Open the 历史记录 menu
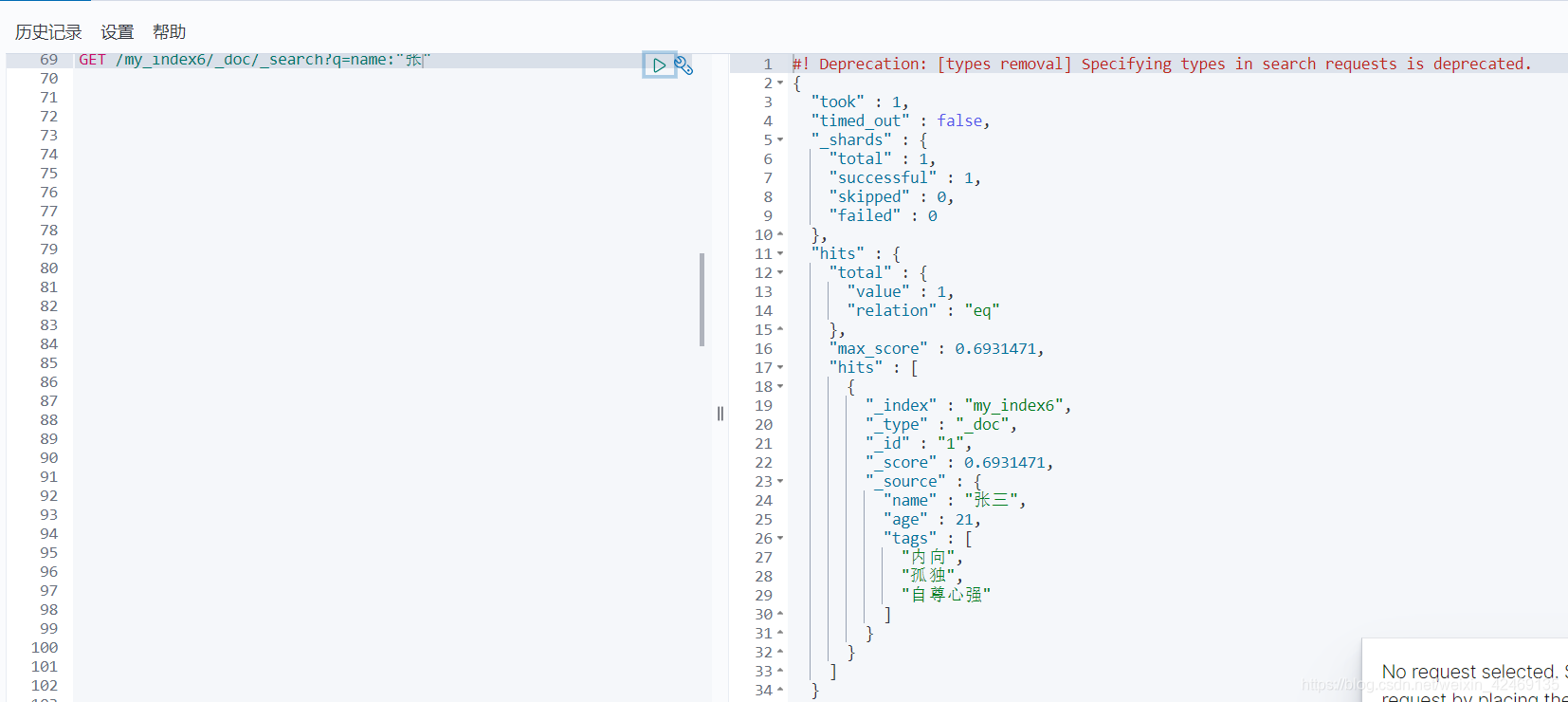Viewport: 1568px width, 702px height. (48, 32)
